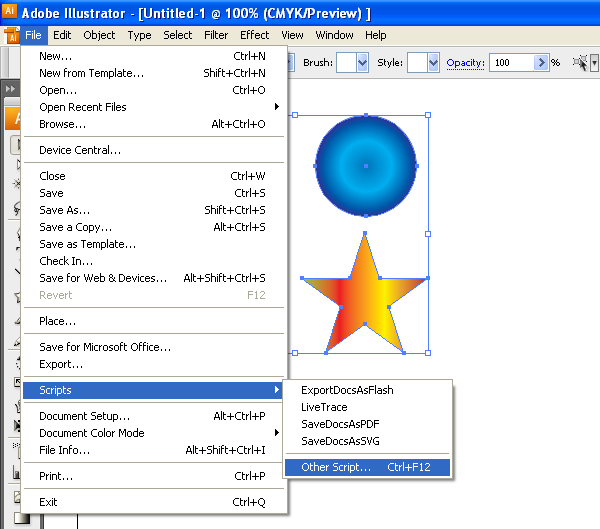Open the Effect menu

(254, 35)
